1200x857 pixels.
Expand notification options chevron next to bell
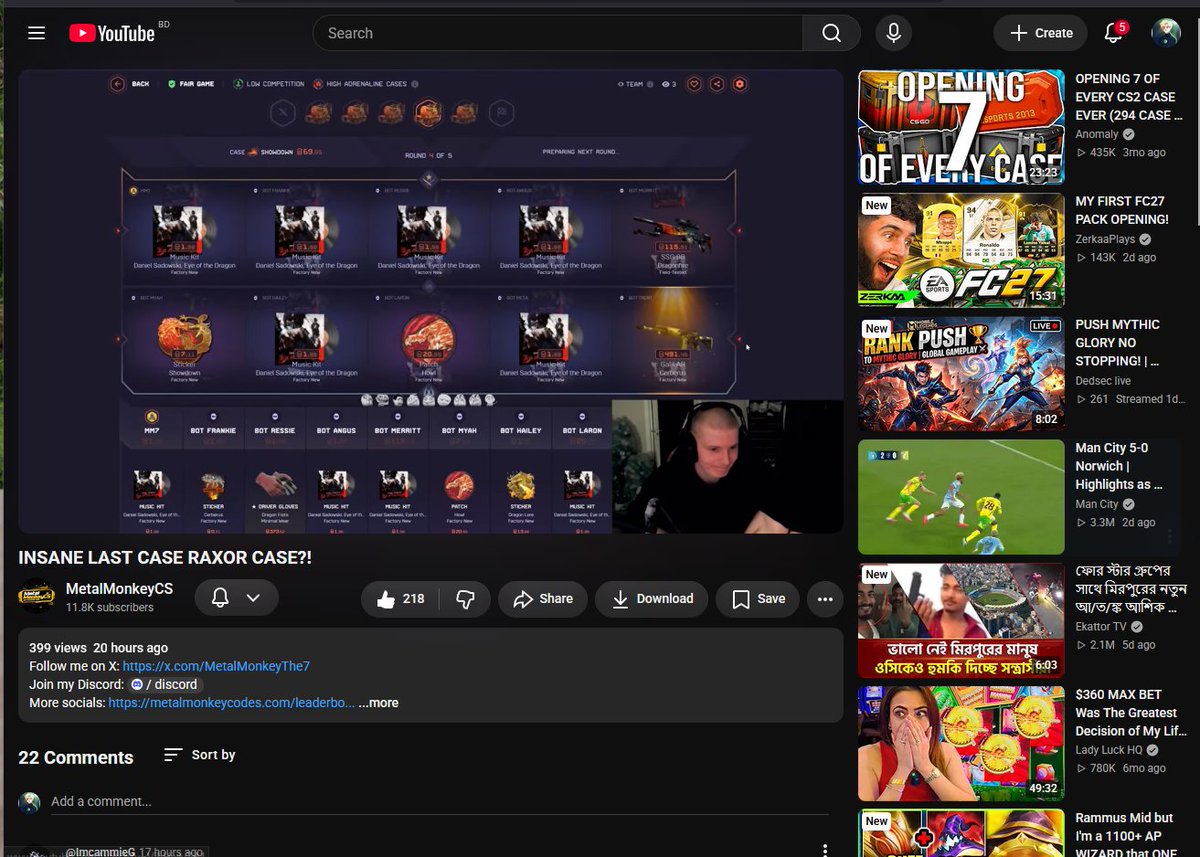[x=253, y=598]
